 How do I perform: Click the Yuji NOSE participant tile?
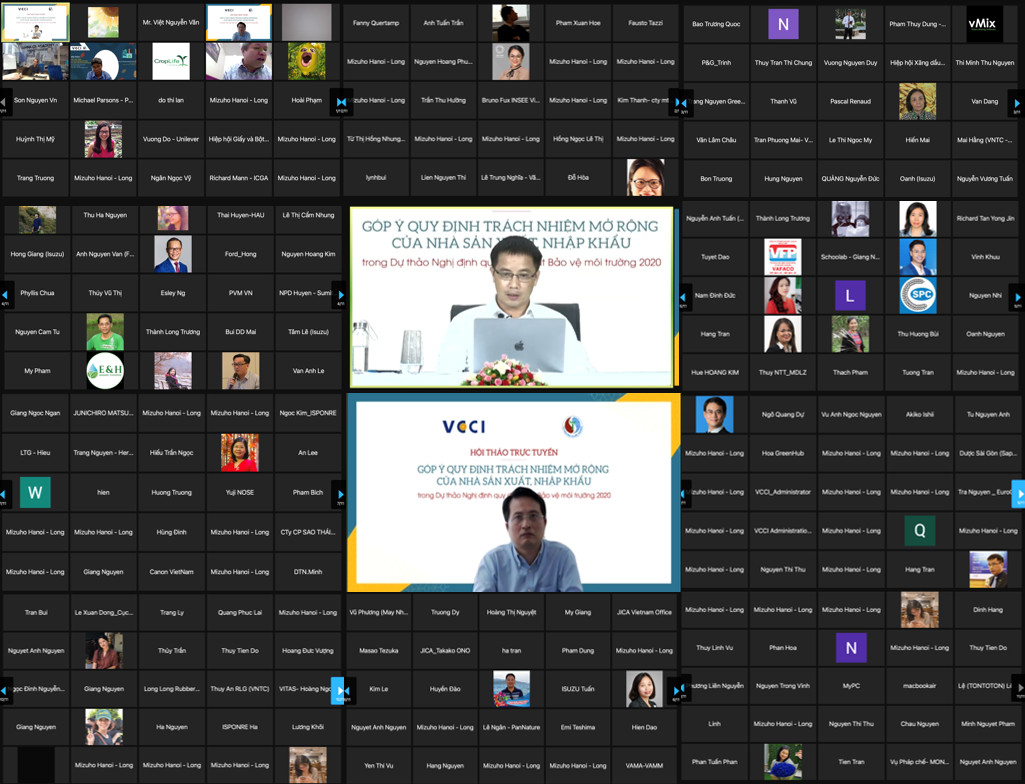coord(240,492)
